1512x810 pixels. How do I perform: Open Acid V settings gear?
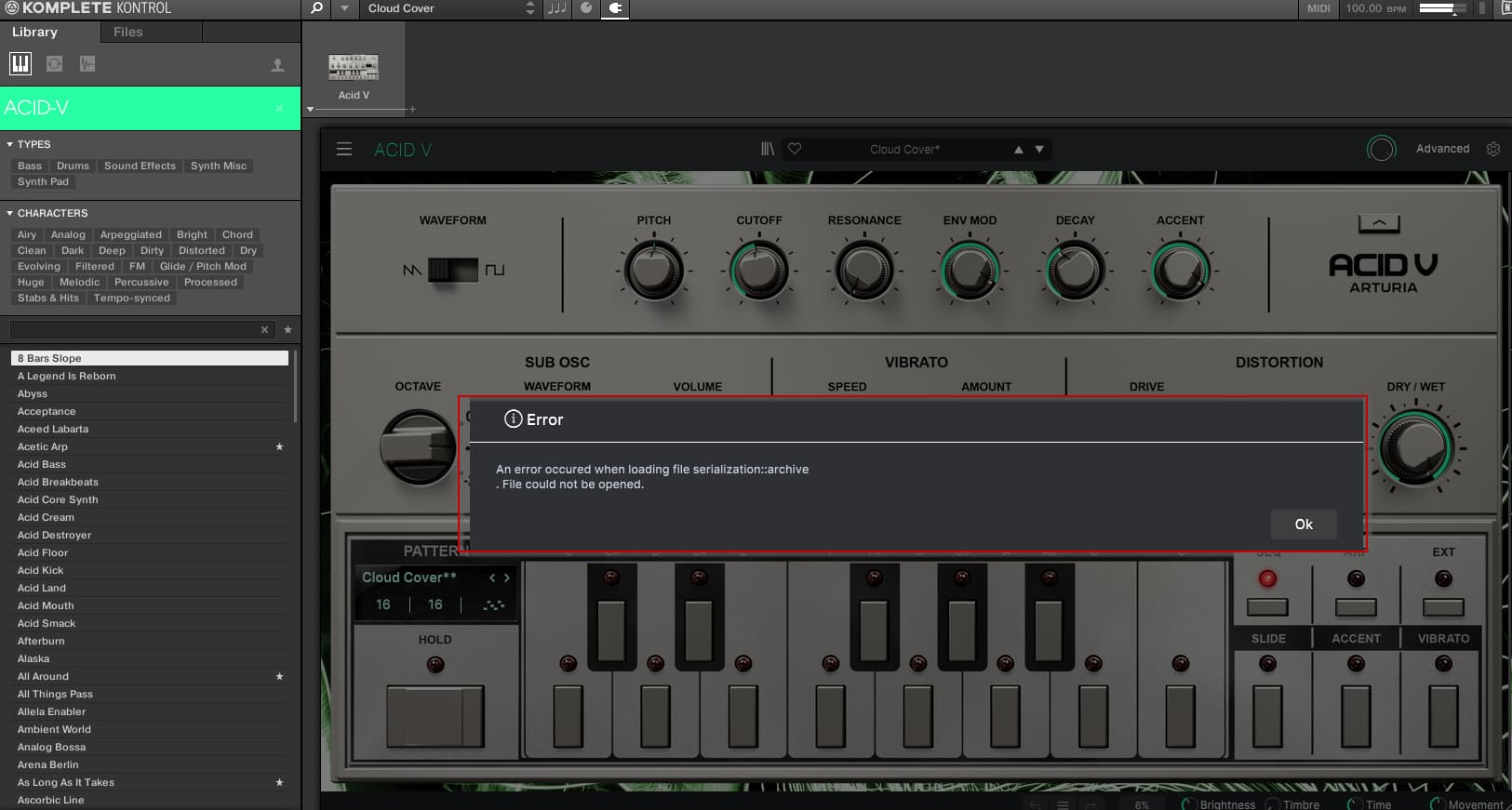[1493, 149]
